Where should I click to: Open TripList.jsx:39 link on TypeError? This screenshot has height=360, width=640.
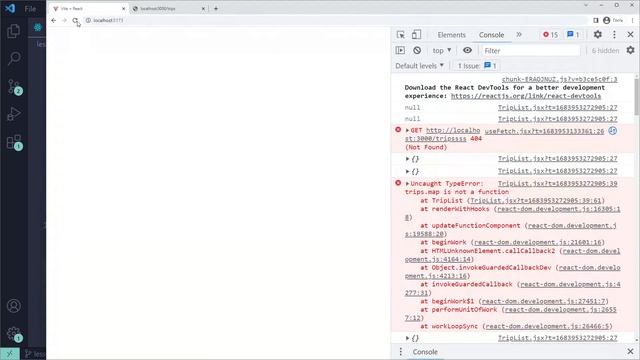558,184
